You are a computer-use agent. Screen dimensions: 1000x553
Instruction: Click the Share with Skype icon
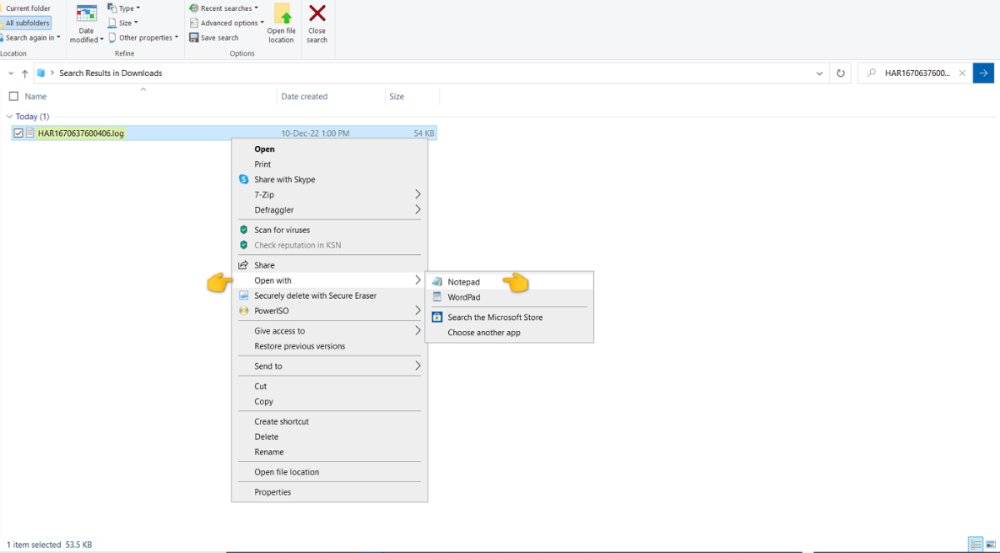click(x=243, y=180)
